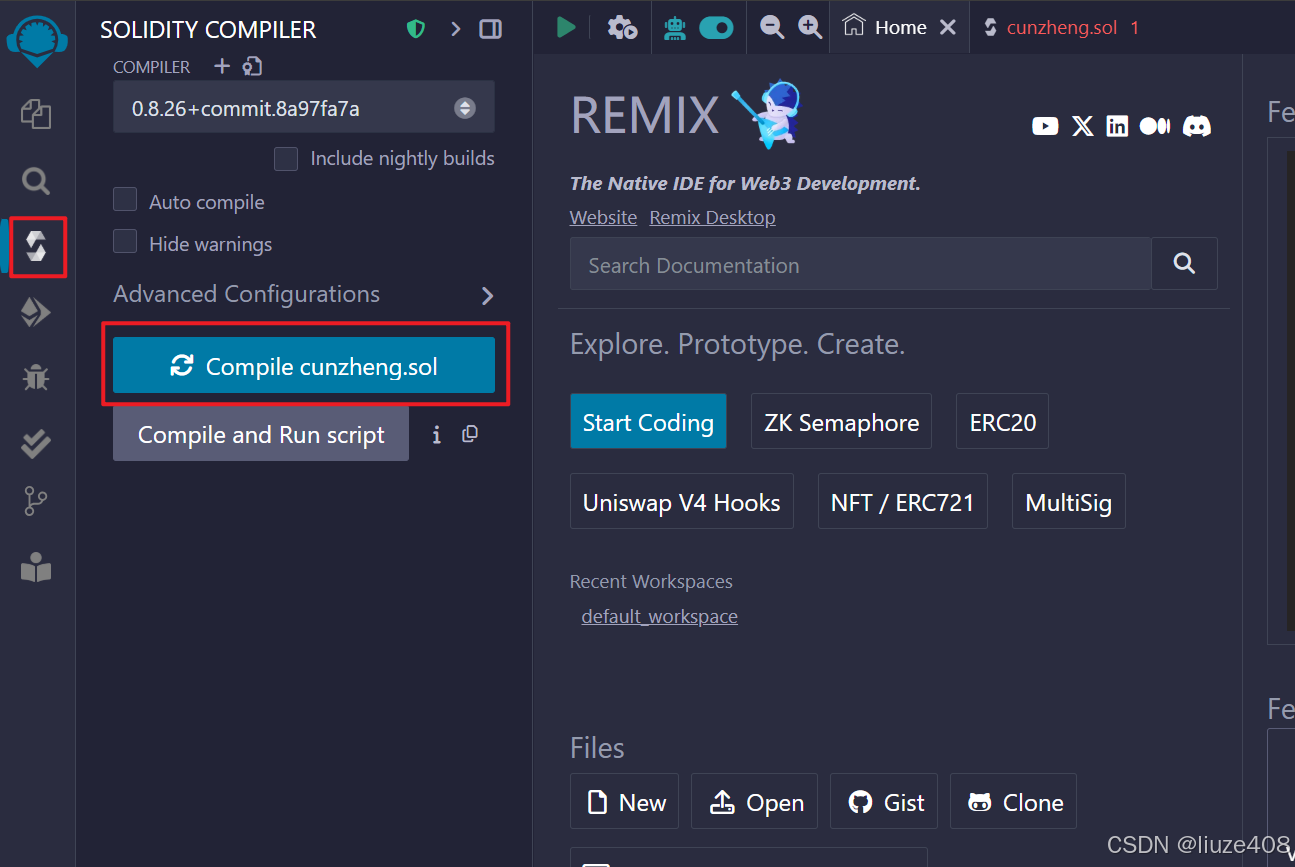Image resolution: width=1295 pixels, height=867 pixels.
Task: Open Remix Discord icon
Action: (x=1197, y=126)
